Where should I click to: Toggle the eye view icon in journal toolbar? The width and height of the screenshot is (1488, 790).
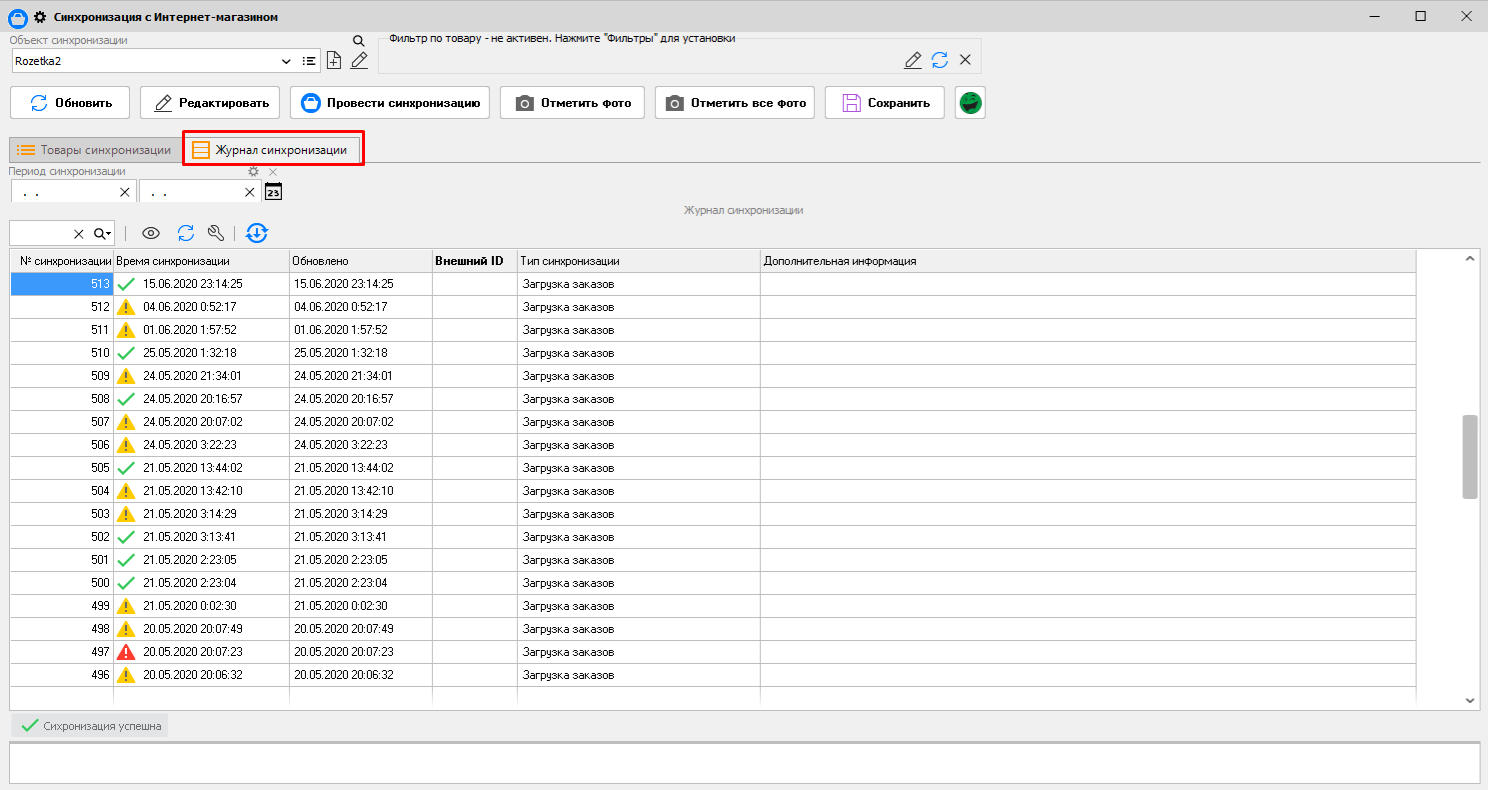click(151, 233)
